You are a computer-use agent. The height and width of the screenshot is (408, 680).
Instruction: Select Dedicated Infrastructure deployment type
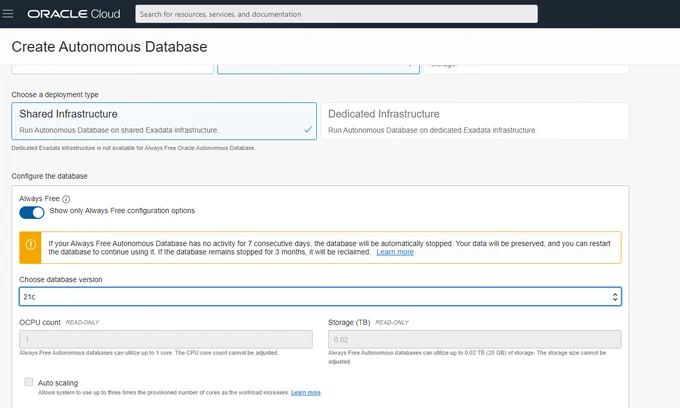click(x=474, y=121)
